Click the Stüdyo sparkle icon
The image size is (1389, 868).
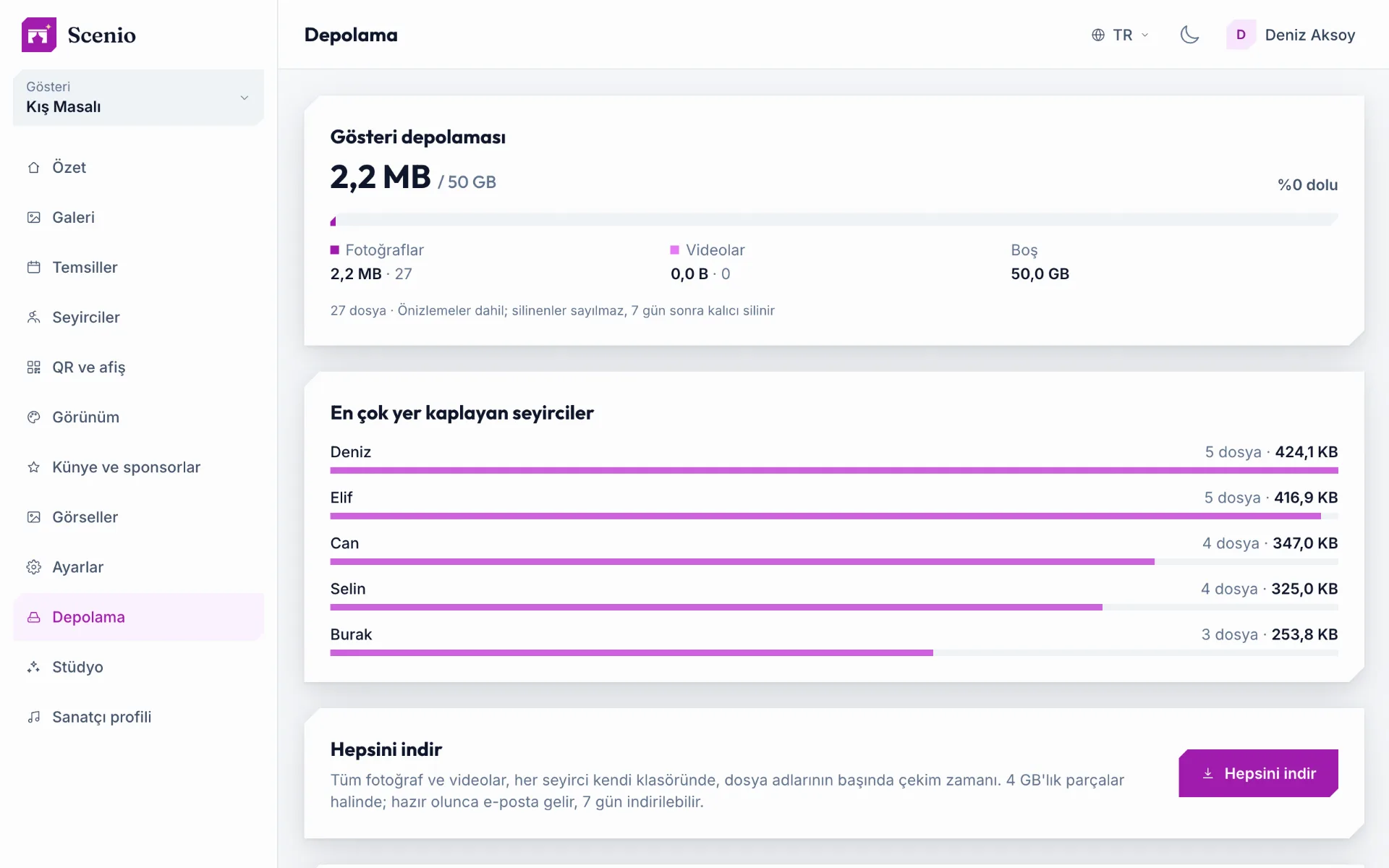pos(34,667)
